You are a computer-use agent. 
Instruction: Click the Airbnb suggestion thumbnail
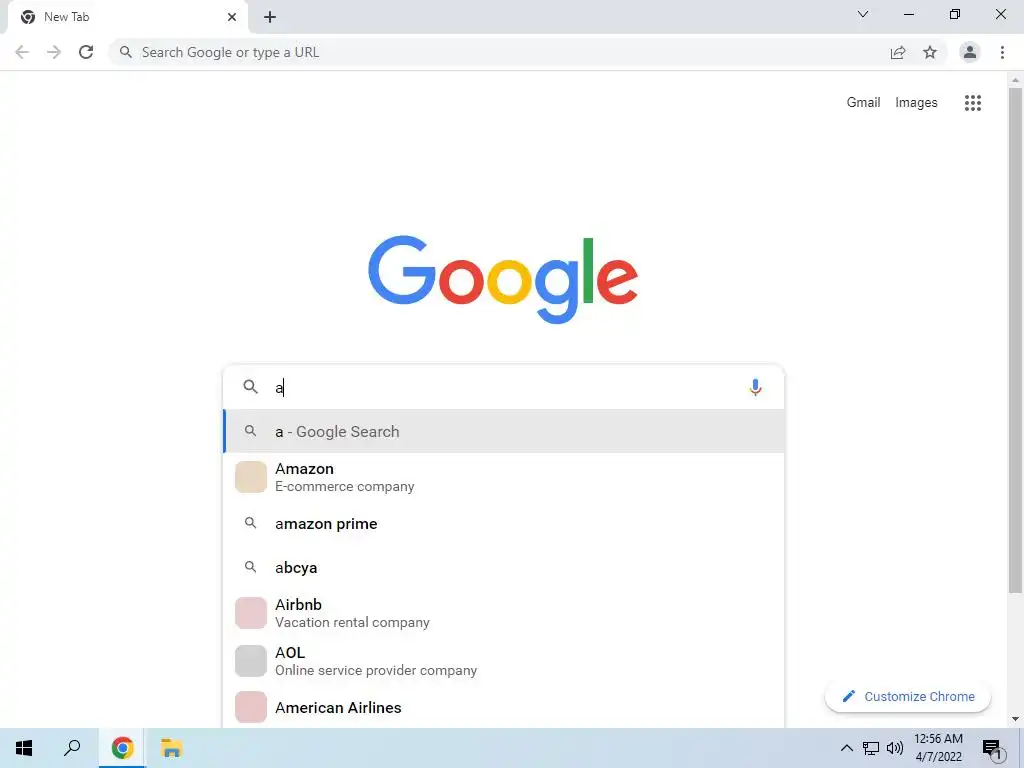[x=251, y=613]
